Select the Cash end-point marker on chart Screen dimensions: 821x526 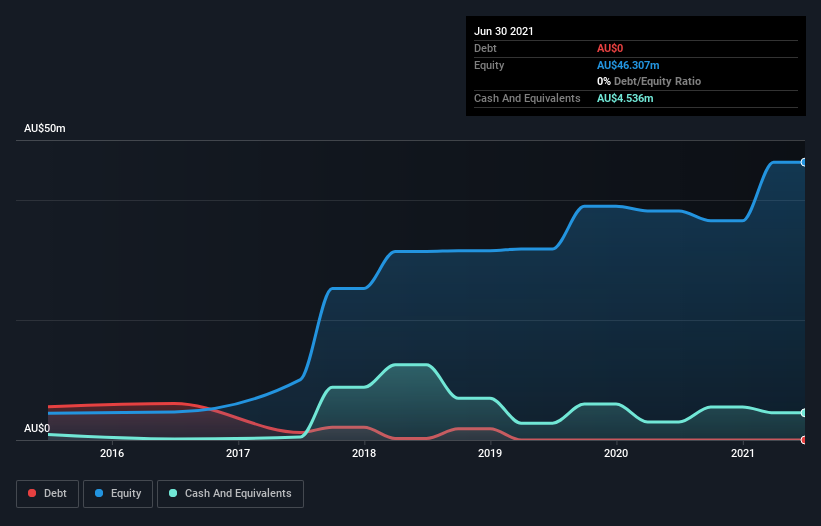[803, 412]
